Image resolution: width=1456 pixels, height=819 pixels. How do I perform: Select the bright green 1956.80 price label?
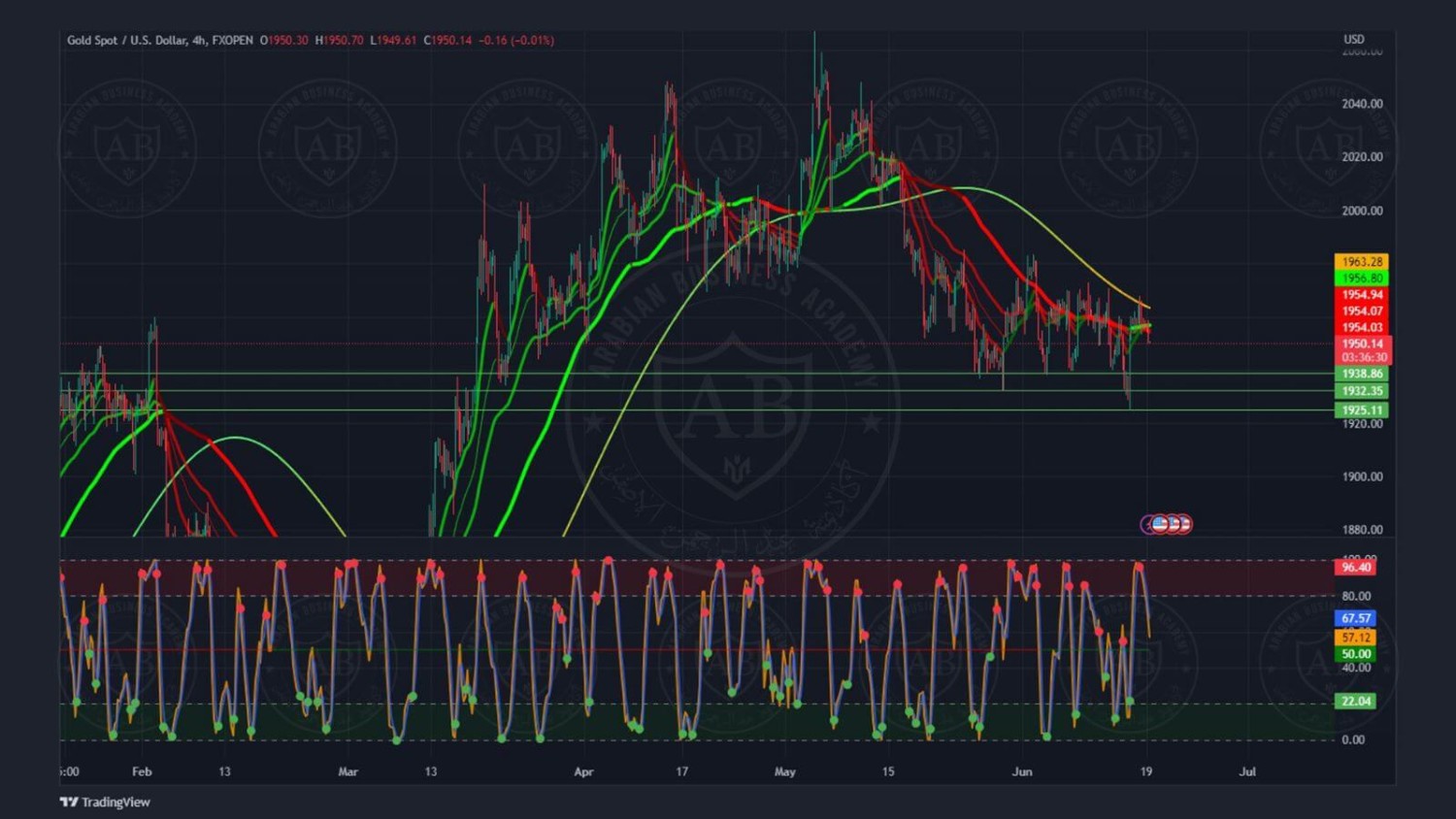[x=1362, y=278]
